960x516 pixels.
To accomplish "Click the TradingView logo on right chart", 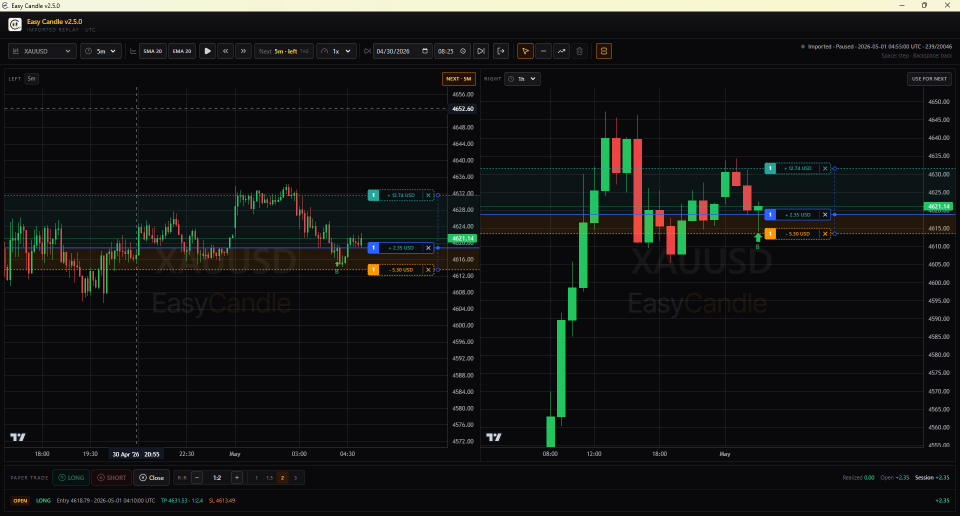I will click(493, 437).
